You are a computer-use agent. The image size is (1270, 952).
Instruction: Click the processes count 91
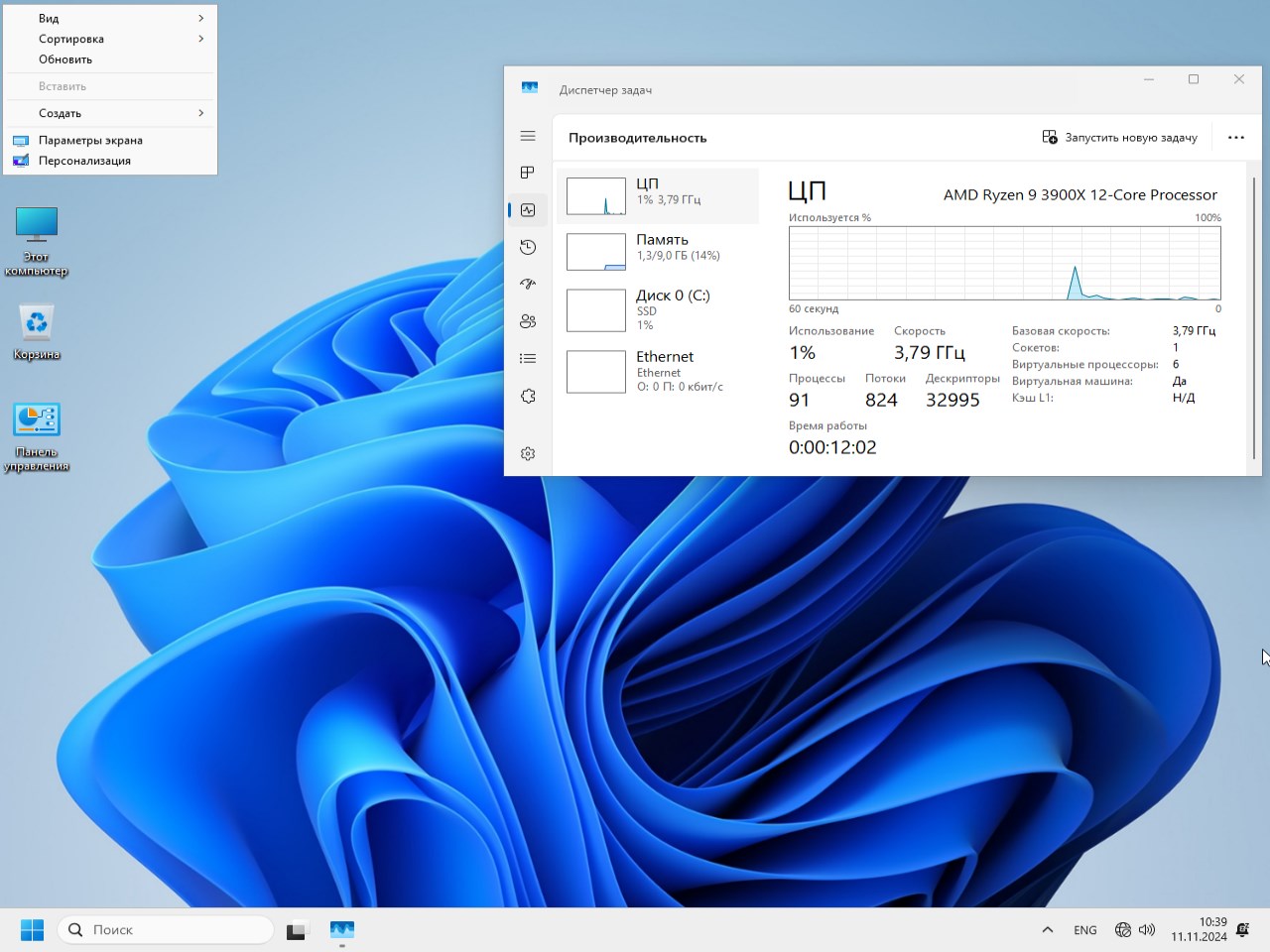(800, 400)
